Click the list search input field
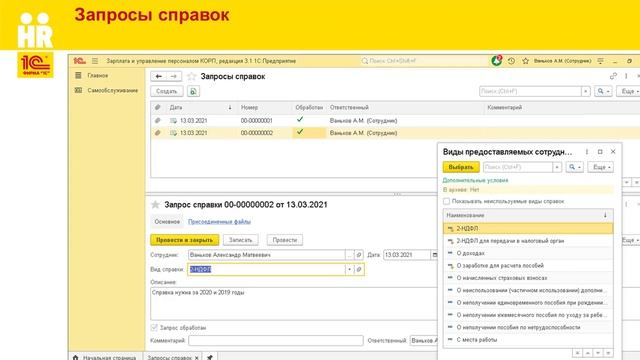Viewport: 640px width, 360px height. click(x=530, y=91)
